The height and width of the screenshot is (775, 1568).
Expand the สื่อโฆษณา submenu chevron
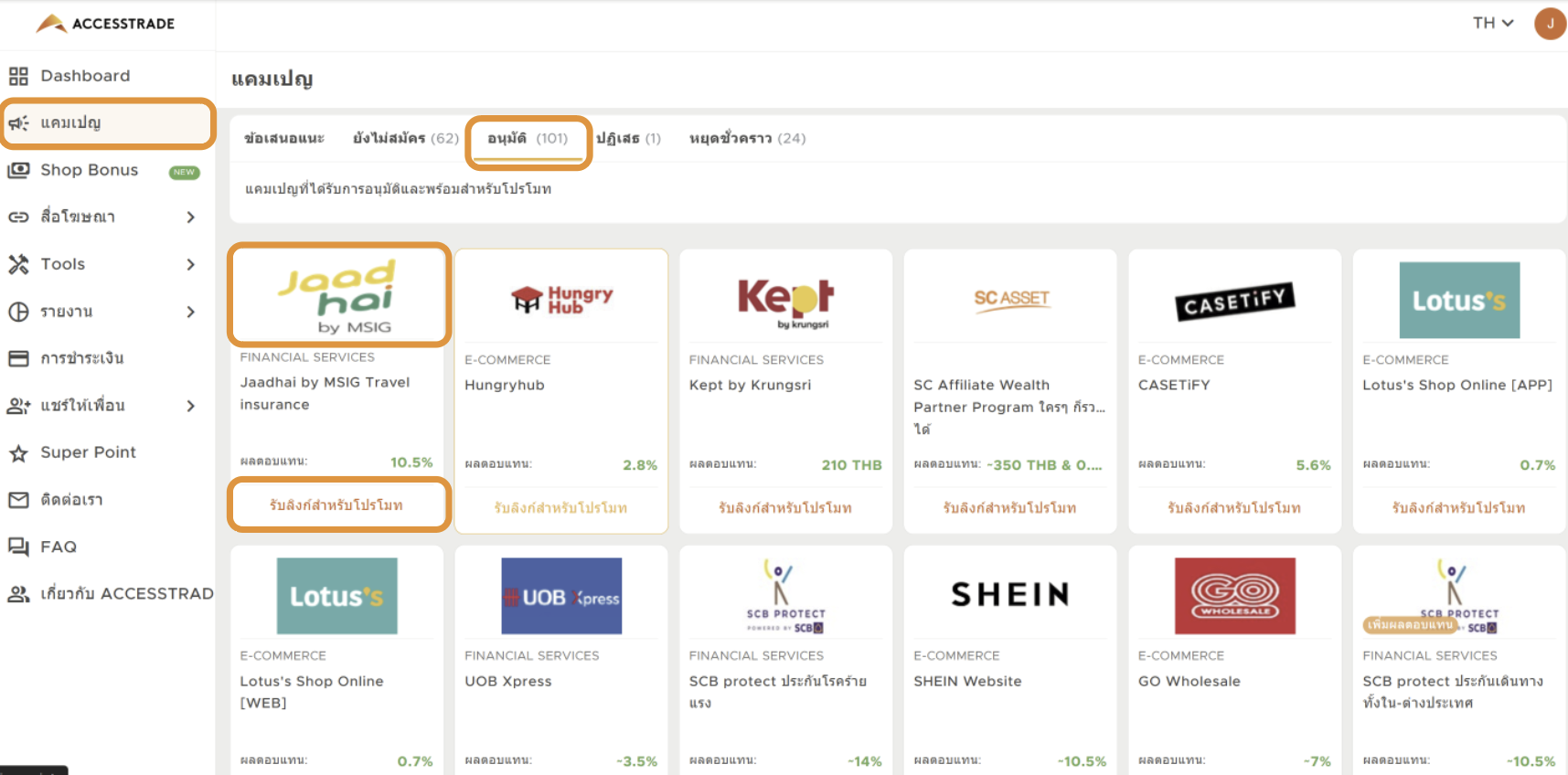(190, 217)
